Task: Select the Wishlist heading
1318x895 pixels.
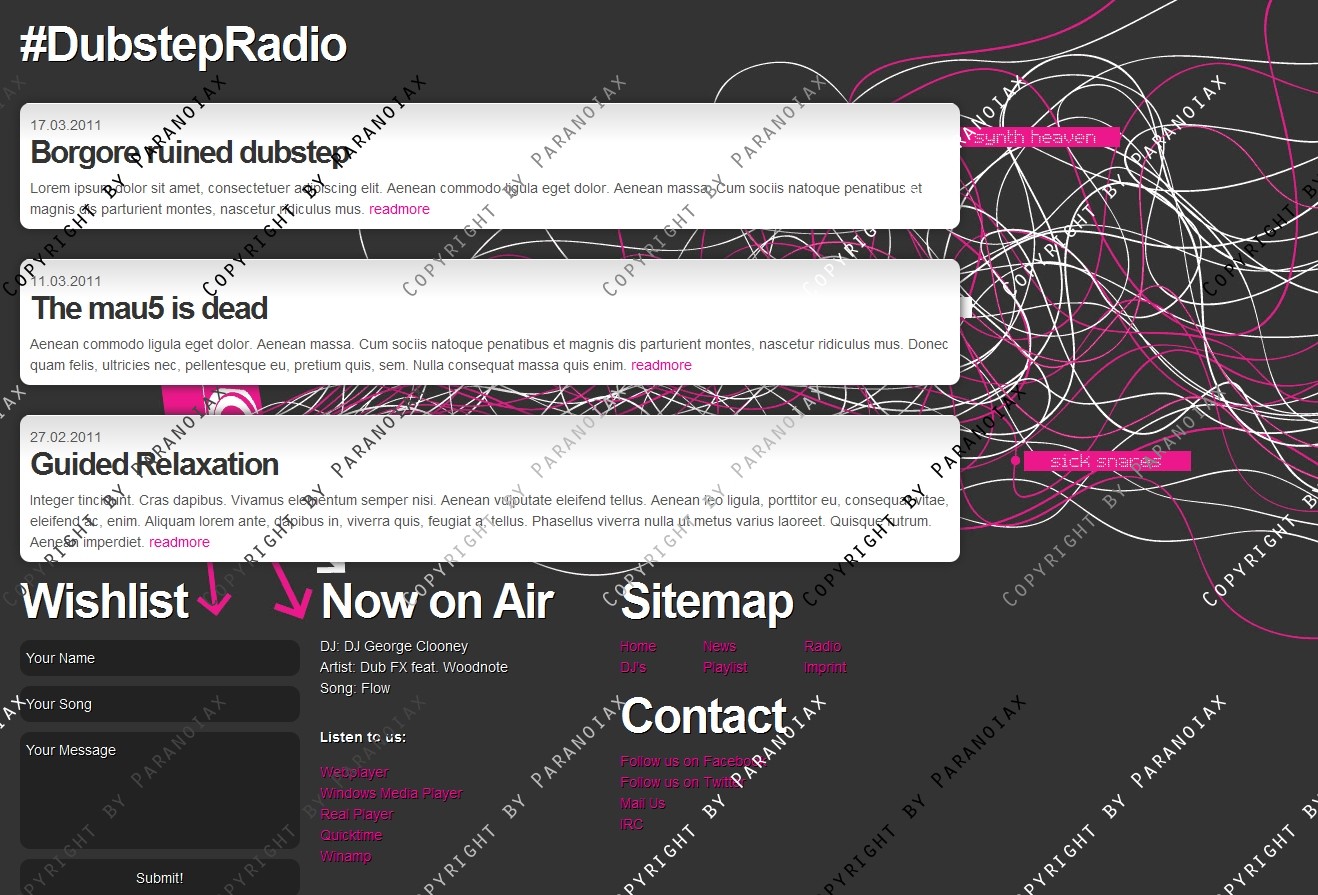Action: tap(105, 602)
